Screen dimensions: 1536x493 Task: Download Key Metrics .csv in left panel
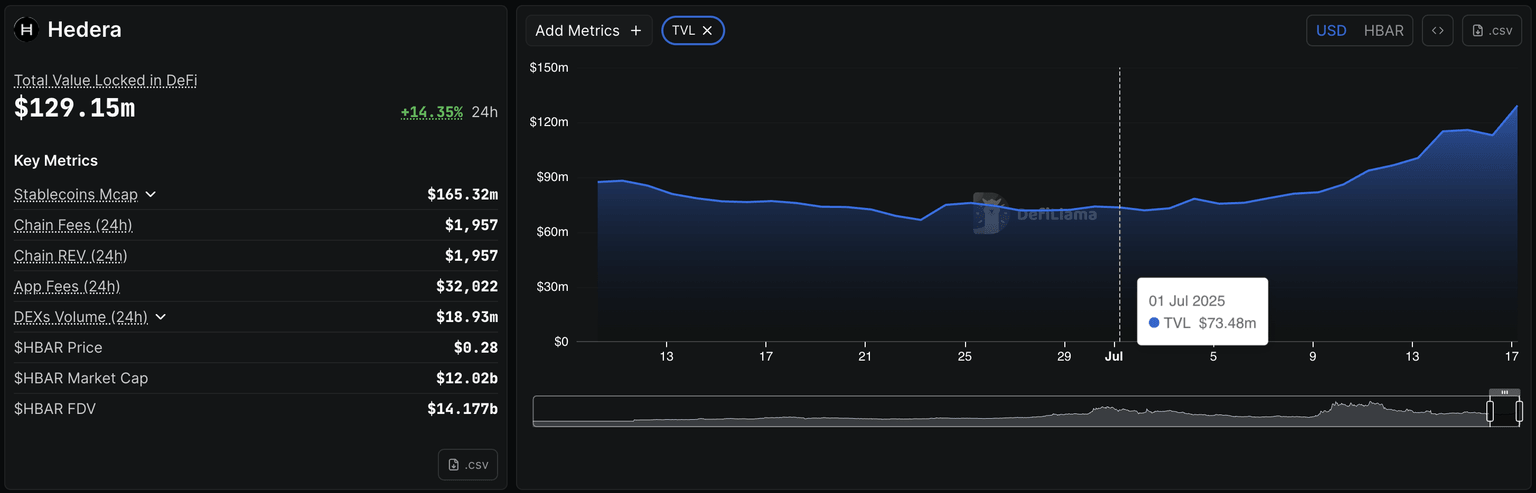click(467, 464)
